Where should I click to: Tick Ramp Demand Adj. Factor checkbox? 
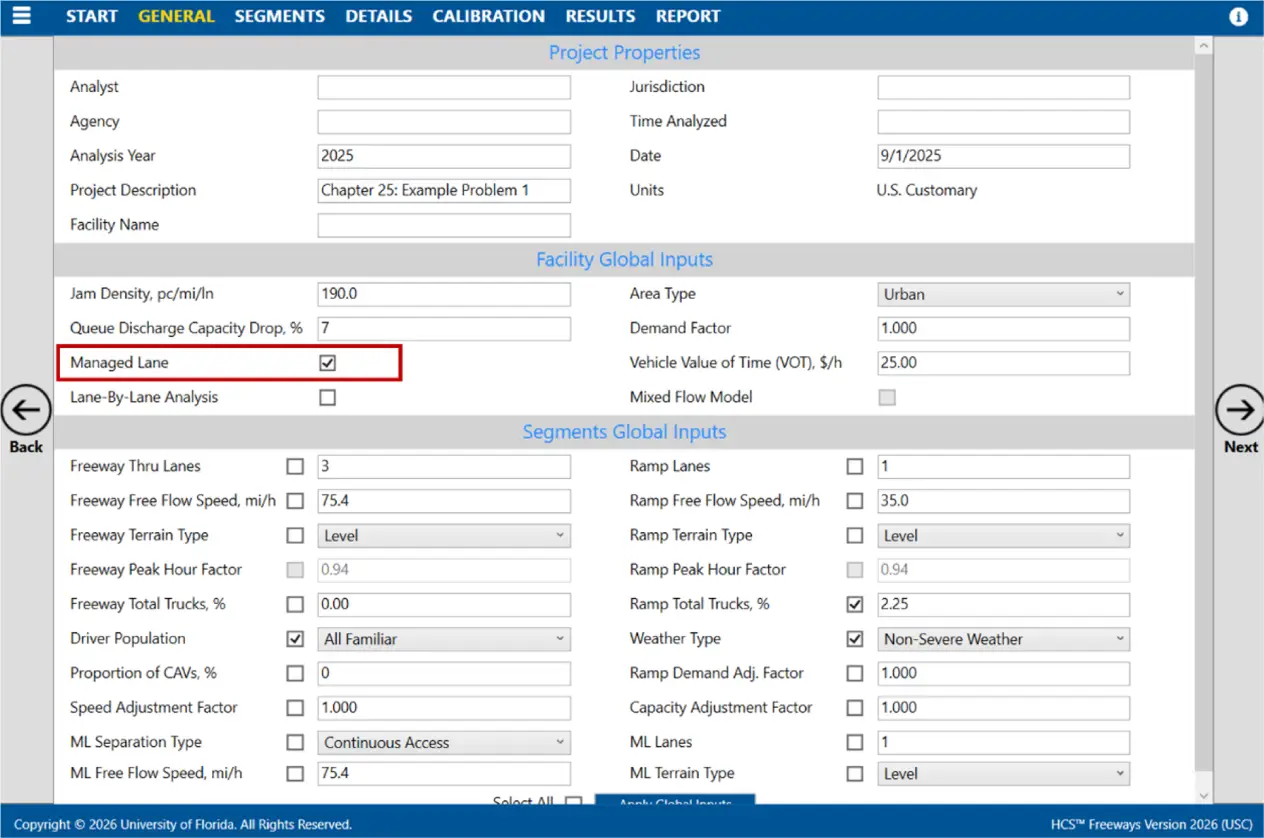tap(855, 673)
